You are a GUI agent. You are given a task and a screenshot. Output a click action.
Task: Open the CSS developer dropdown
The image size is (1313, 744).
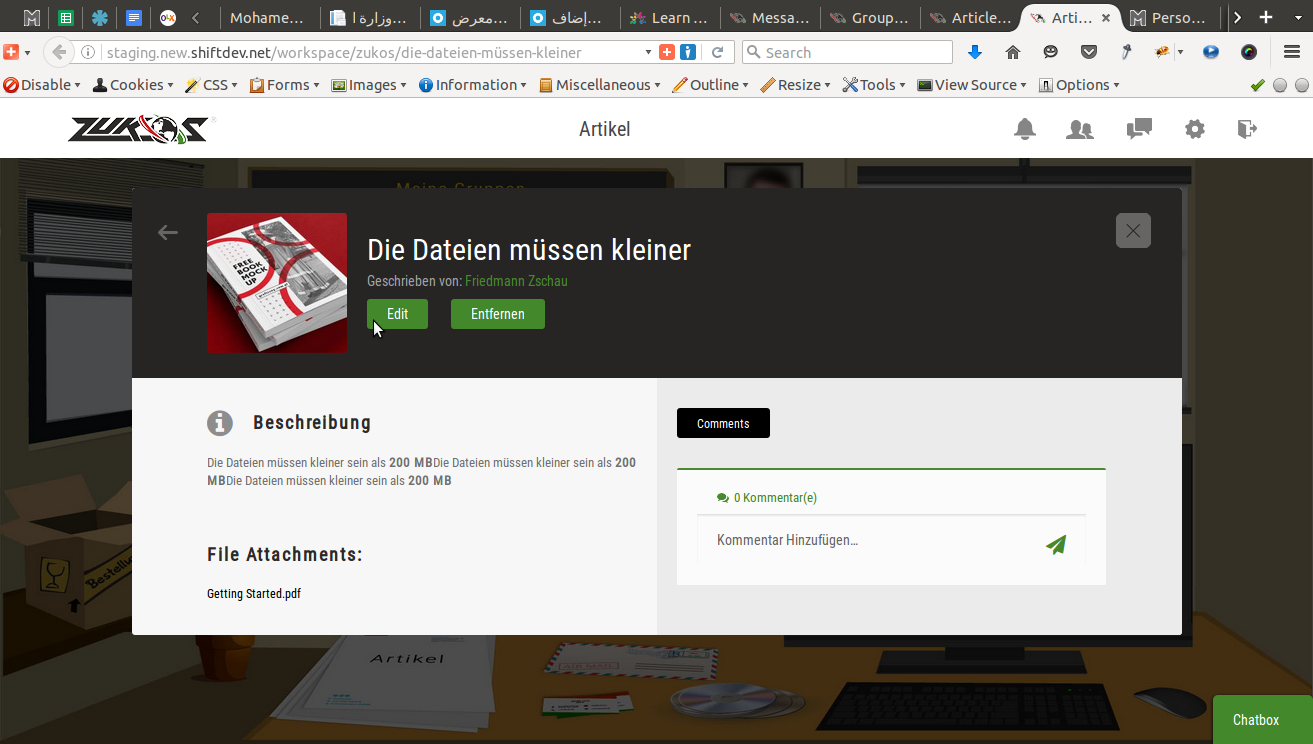[x=211, y=85]
